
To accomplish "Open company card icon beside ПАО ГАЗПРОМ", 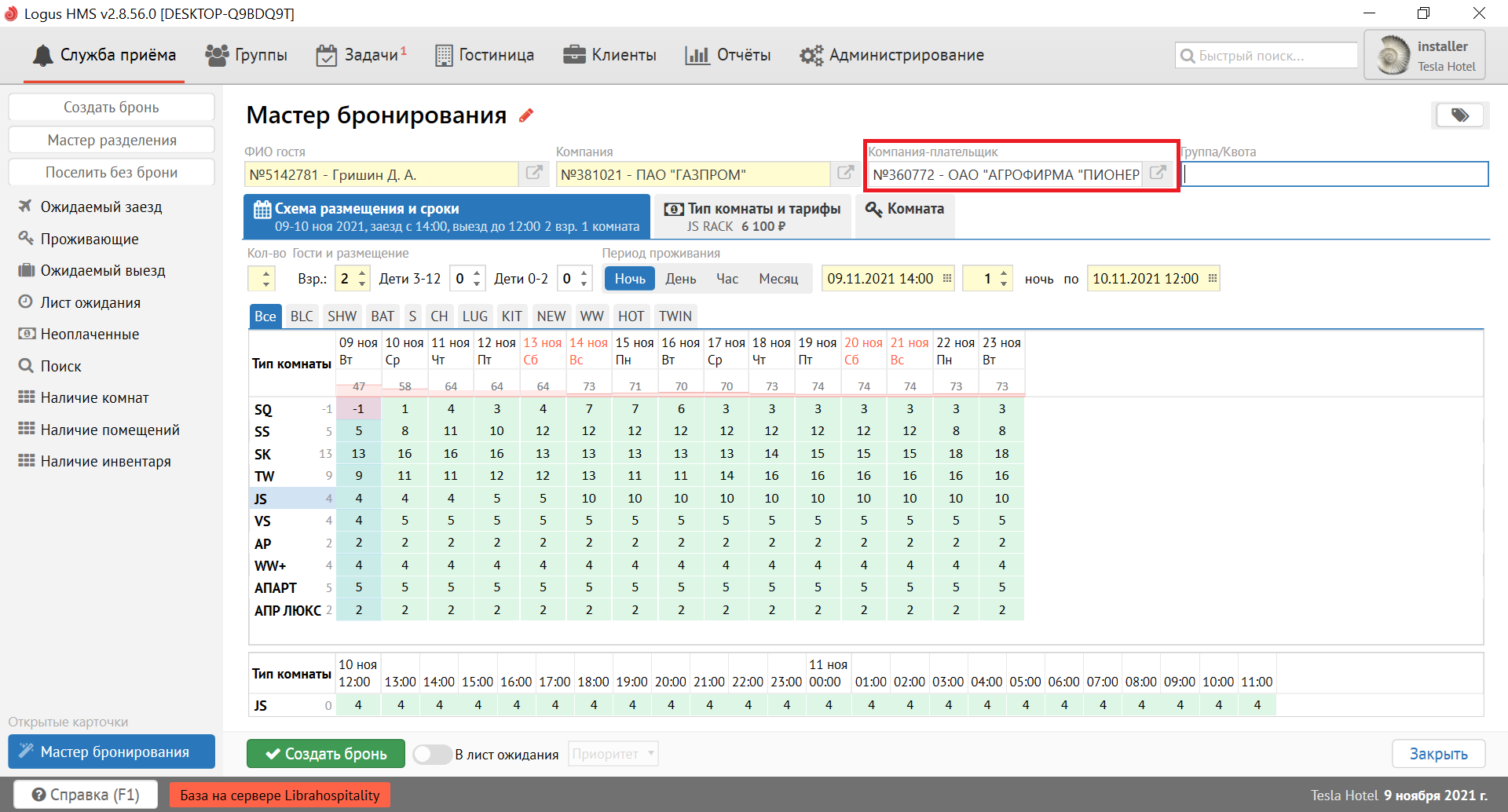I will click(846, 173).
